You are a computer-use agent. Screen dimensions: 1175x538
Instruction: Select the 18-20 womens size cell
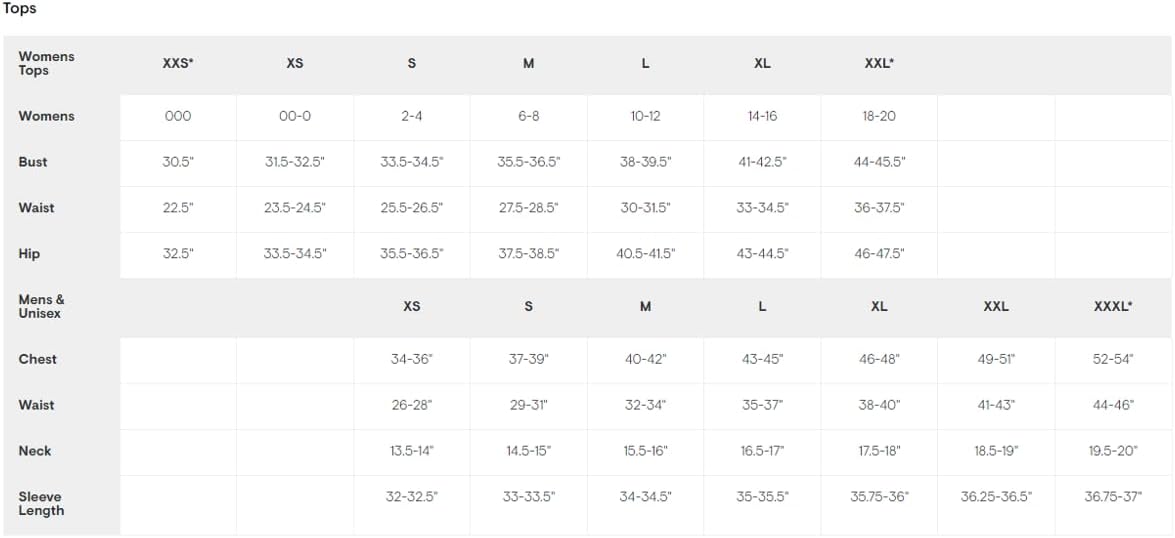879,116
